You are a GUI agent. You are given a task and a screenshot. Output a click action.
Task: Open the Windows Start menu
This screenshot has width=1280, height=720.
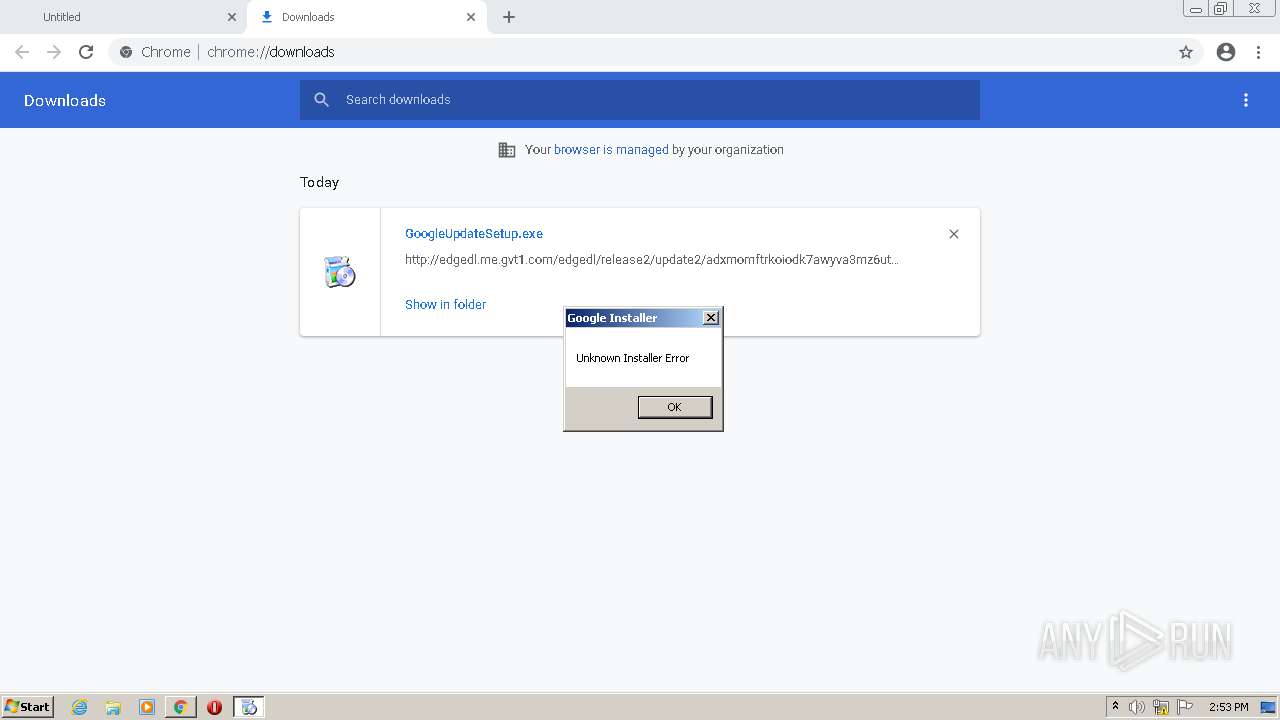[28, 707]
